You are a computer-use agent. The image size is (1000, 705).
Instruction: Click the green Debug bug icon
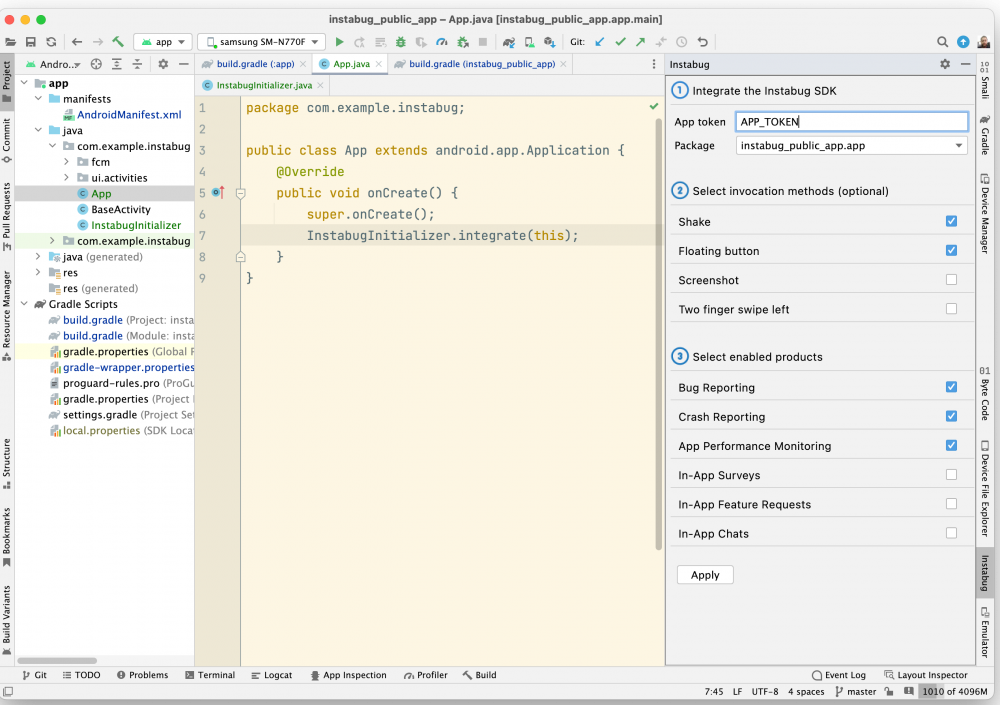click(401, 42)
